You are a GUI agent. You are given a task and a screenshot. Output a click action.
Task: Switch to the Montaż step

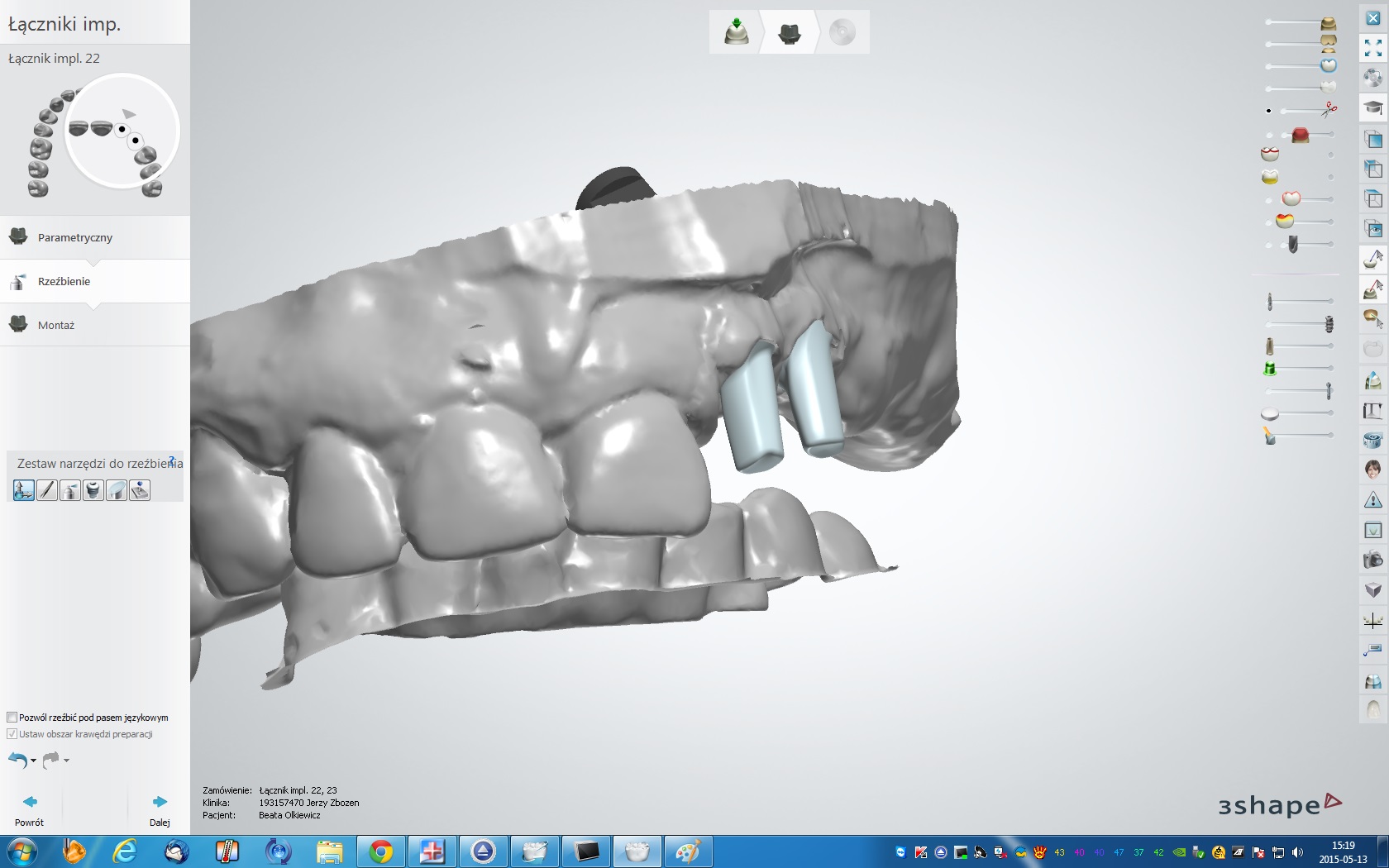(x=56, y=325)
